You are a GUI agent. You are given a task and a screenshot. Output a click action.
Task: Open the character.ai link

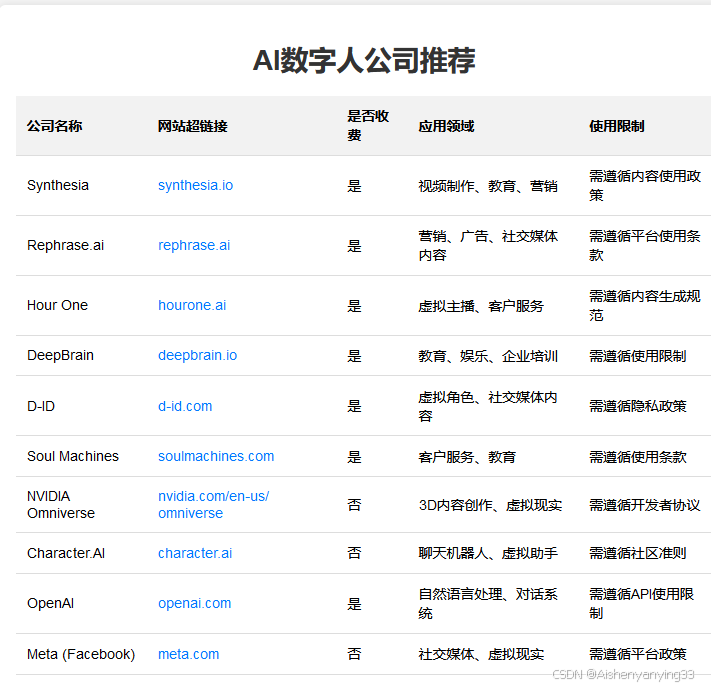195,553
